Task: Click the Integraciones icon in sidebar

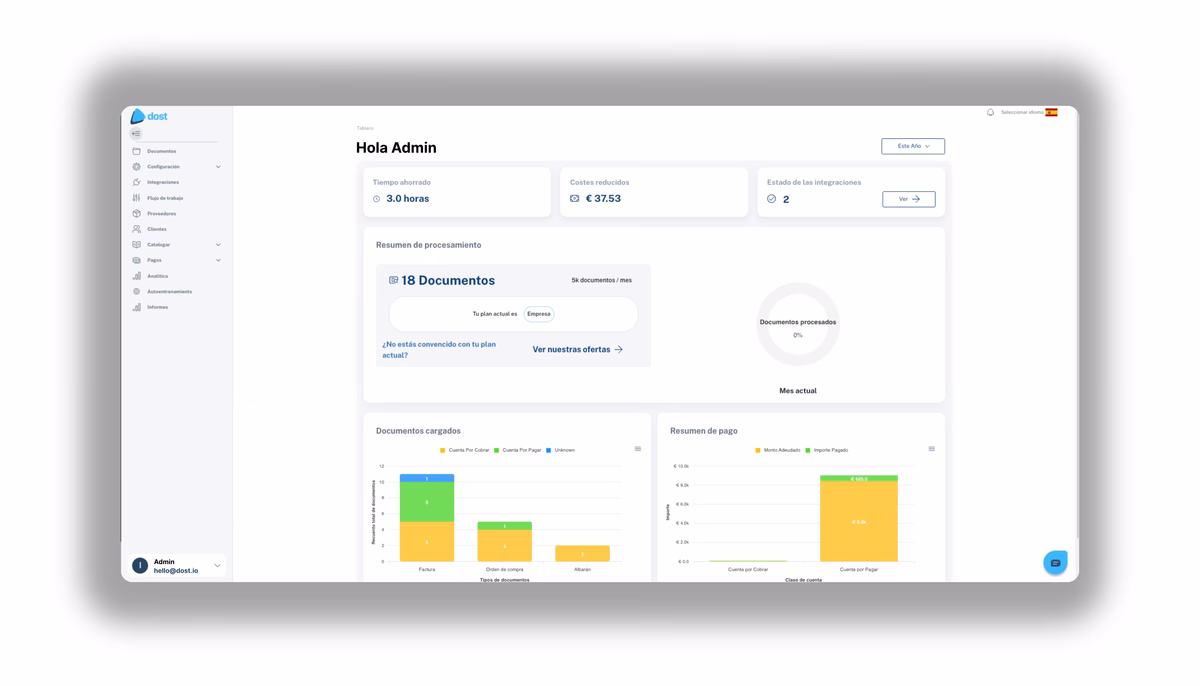Action: 137,182
